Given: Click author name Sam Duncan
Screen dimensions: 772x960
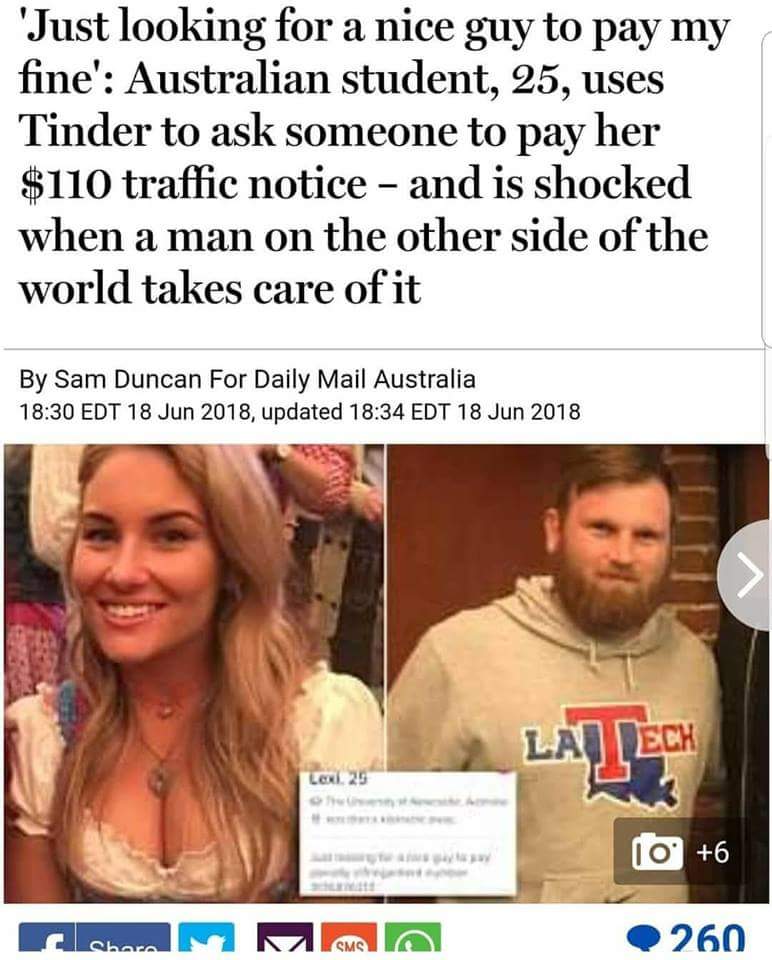Looking at the screenshot, I should (x=128, y=380).
